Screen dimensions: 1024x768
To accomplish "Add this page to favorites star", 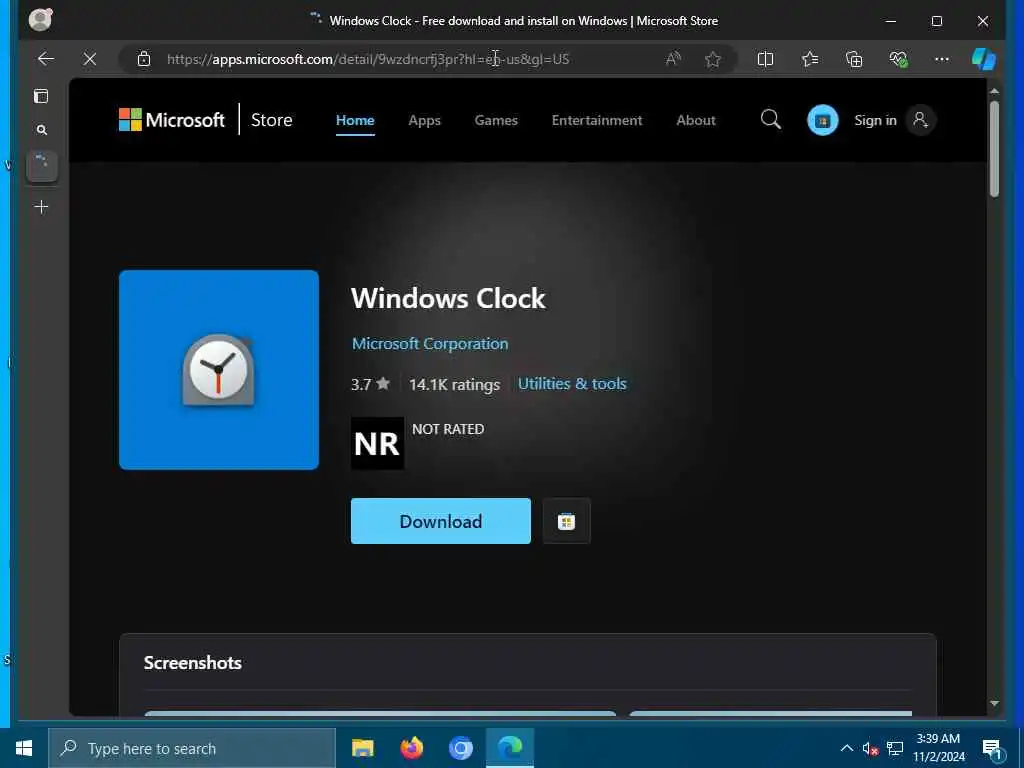I will [x=712, y=59].
